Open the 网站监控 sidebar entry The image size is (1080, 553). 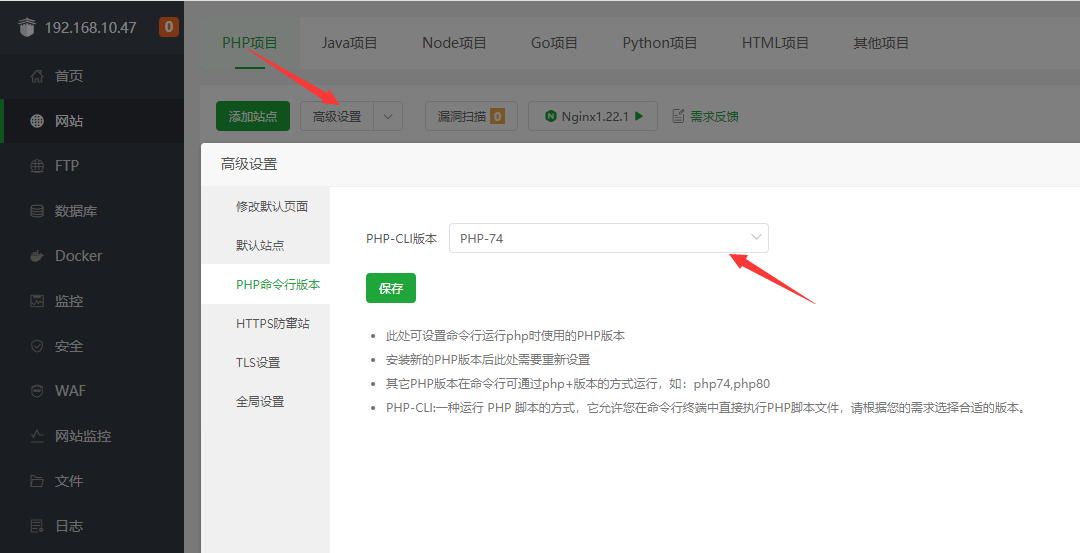tap(92, 436)
